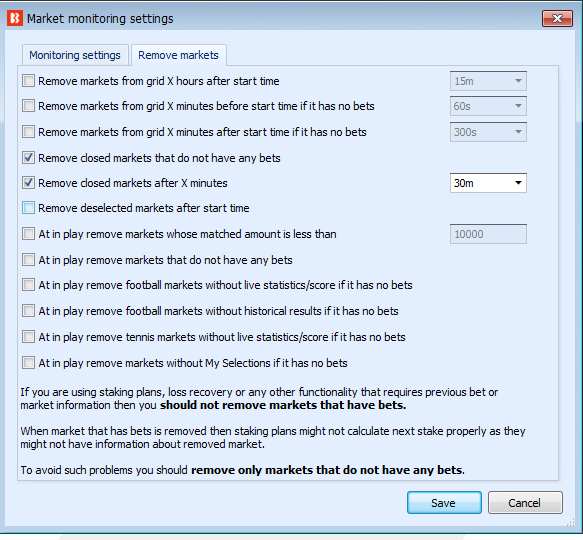Switch to the Monitoring settings tab
Screen dimensions: 583x540
coord(75,55)
